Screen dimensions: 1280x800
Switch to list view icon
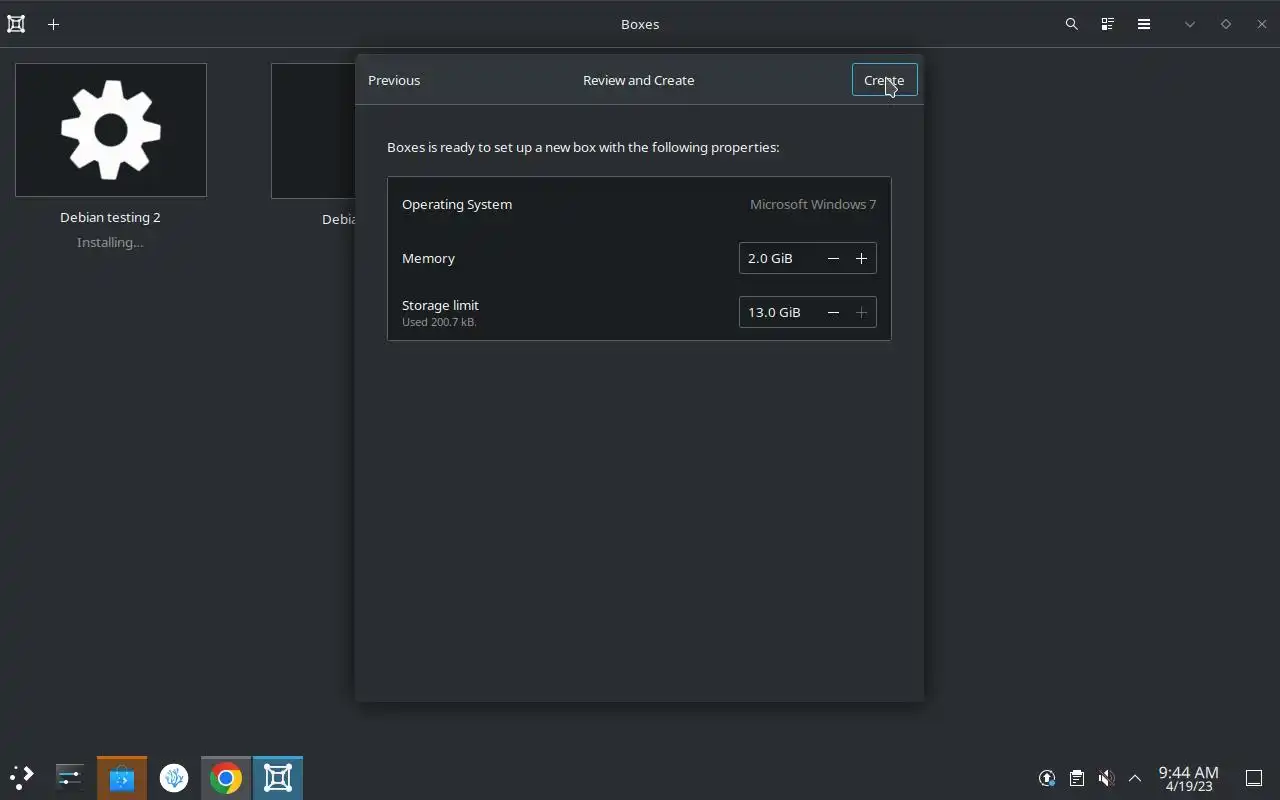pyautogui.click(x=1108, y=24)
